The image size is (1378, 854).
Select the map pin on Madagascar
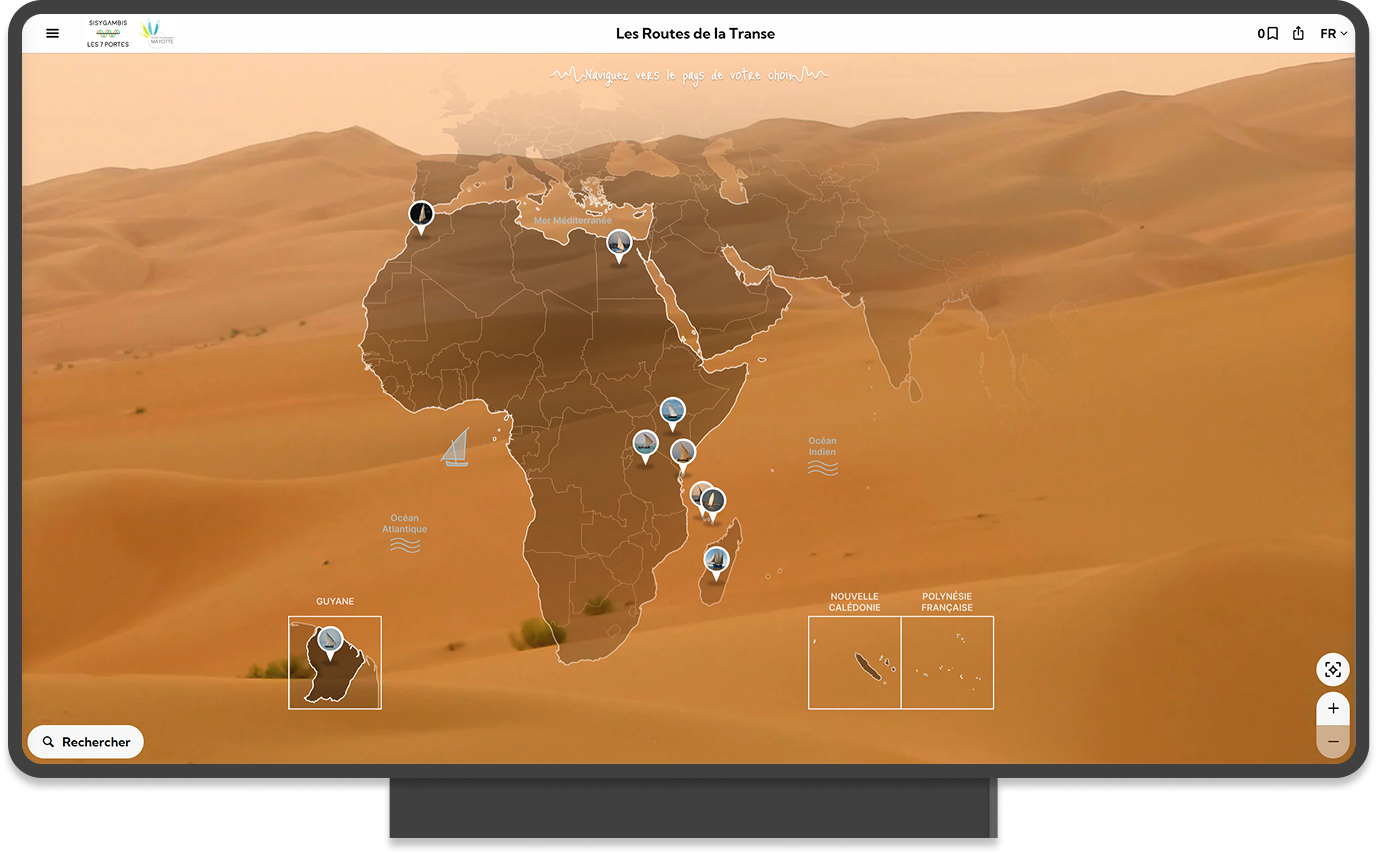pos(716,560)
